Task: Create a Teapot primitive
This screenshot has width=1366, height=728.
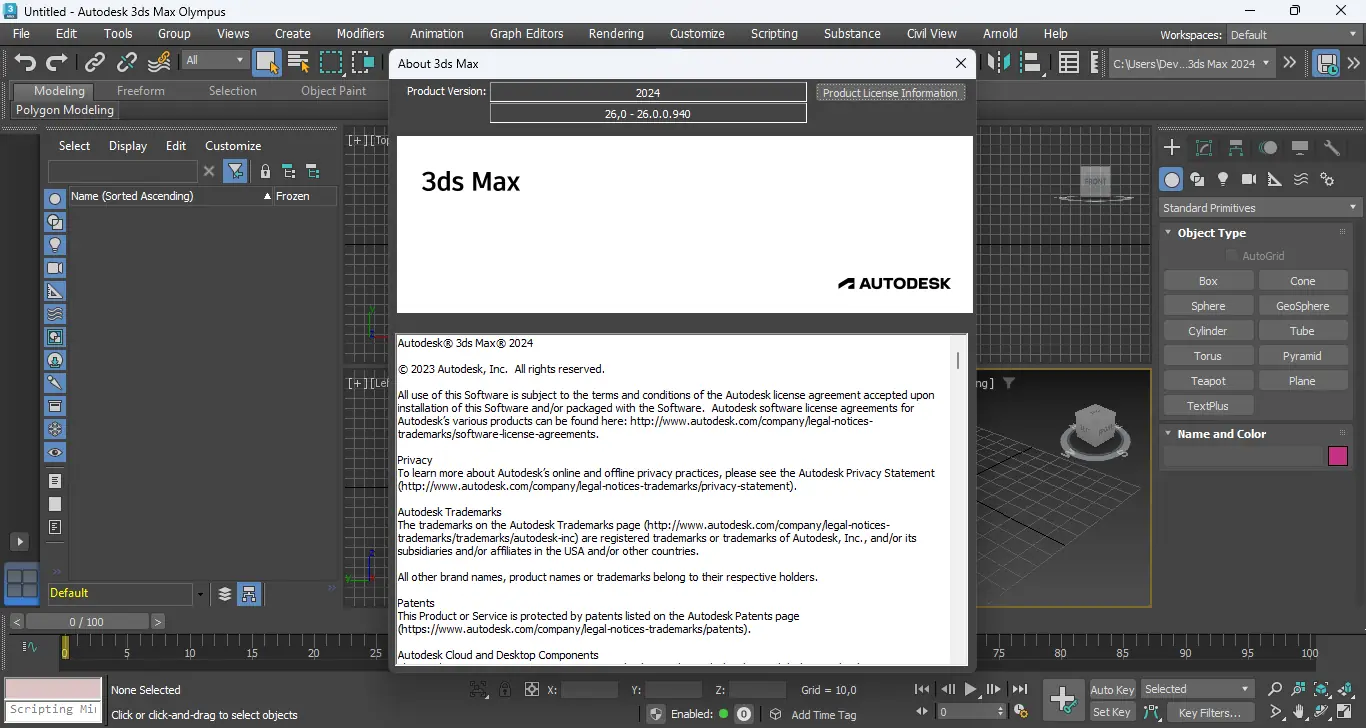Action: [1208, 381]
